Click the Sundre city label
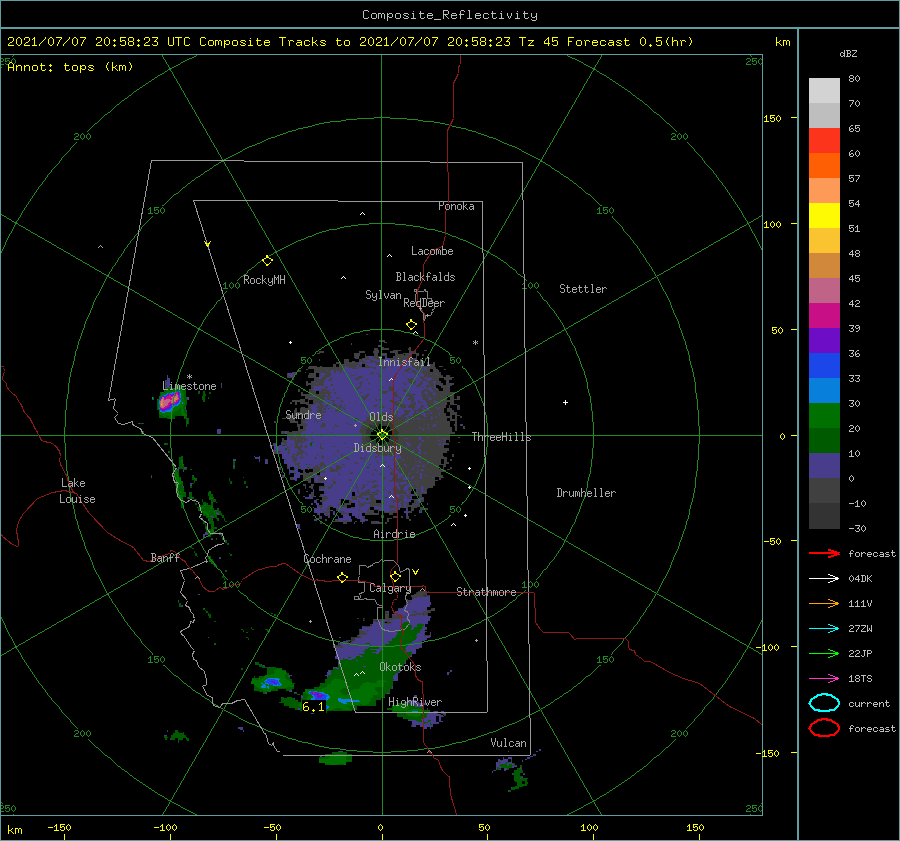Screen dimensions: 900x841 pyautogui.click(x=303, y=414)
